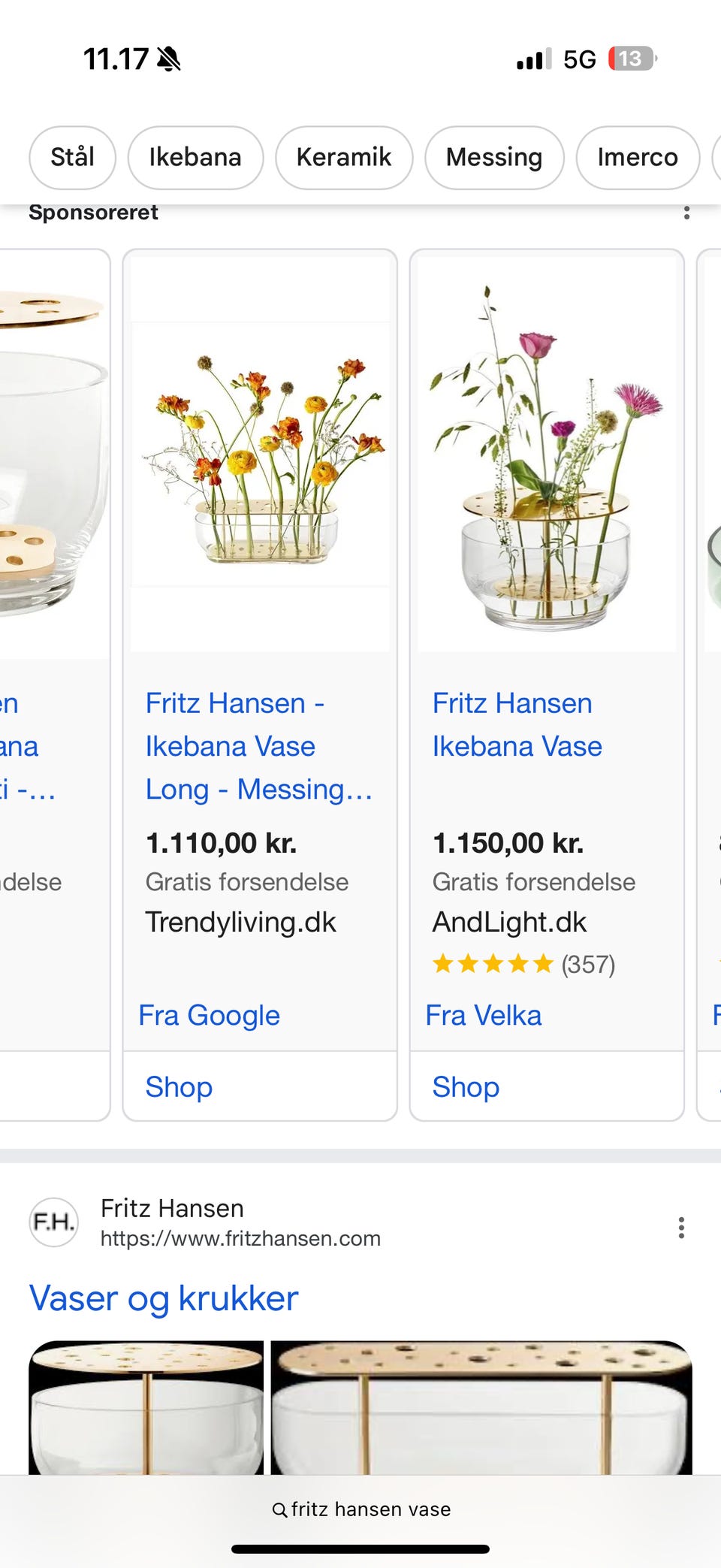Open the AndLight Fritz Hansen Ikebana Vase listing
The height and width of the screenshot is (1568, 721).
coord(517,725)
